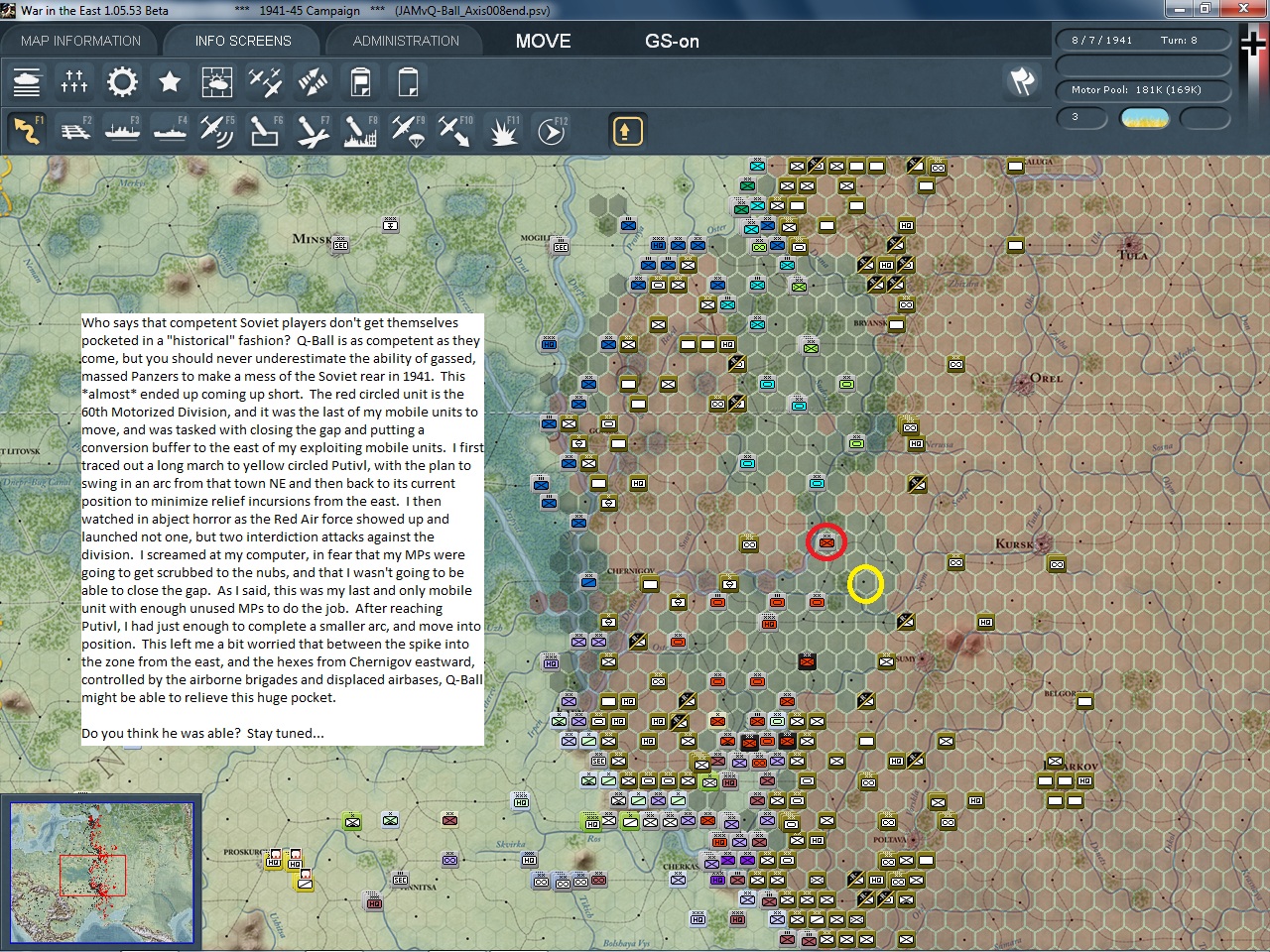The image size is (1270, 952).
Task: Select the F10 Air Transfer mode icon
Action: (x=455, y=131)
